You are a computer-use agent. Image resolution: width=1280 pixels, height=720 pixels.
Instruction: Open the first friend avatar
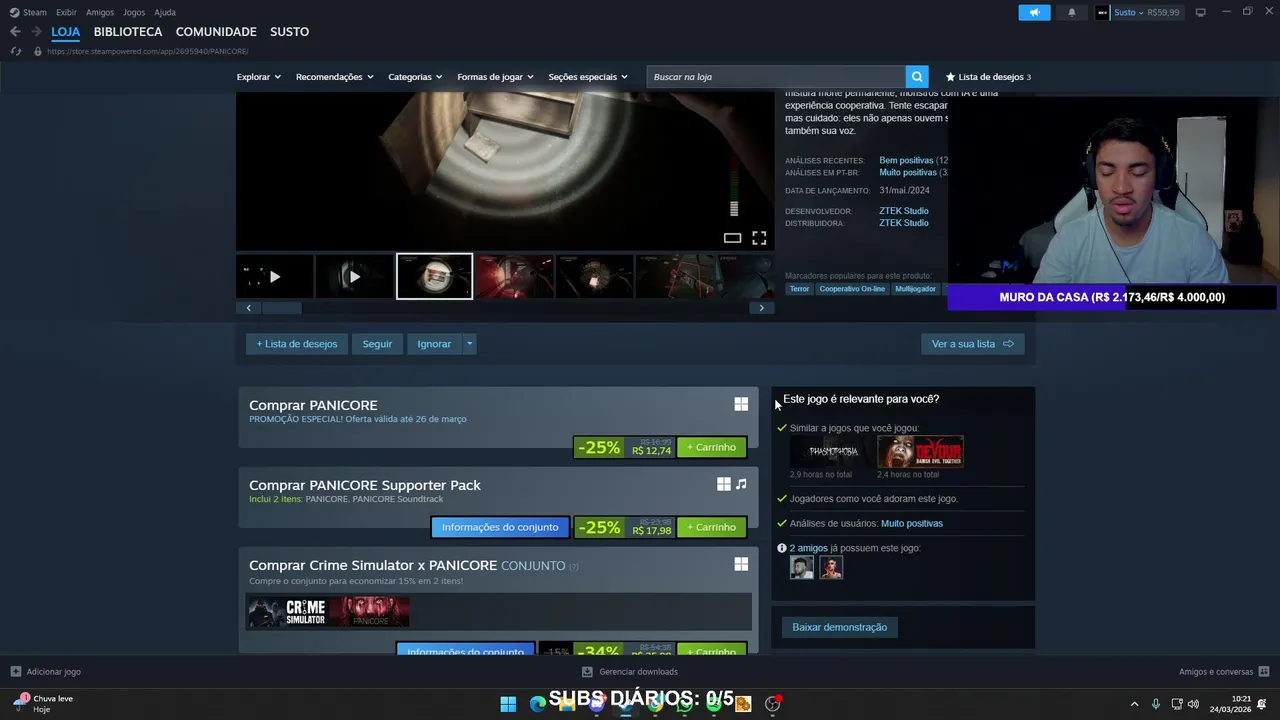(x=802, y=568)
